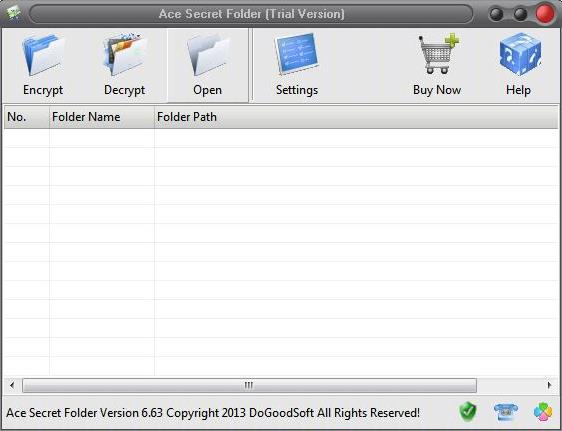
Task: Sort by the Folder Name column header
Action: tap(102, 117)
